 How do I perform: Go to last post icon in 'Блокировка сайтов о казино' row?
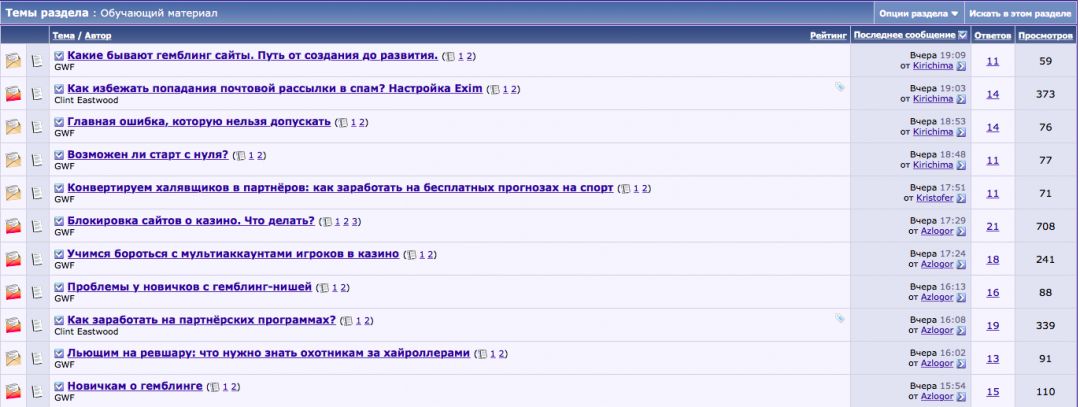click(x=961, y=231)
